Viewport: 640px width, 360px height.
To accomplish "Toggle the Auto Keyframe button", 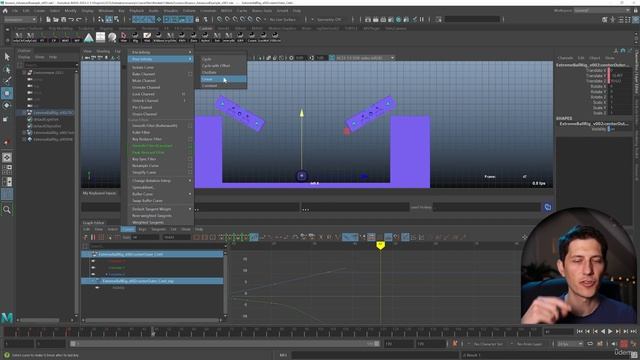I will (624, 344).
